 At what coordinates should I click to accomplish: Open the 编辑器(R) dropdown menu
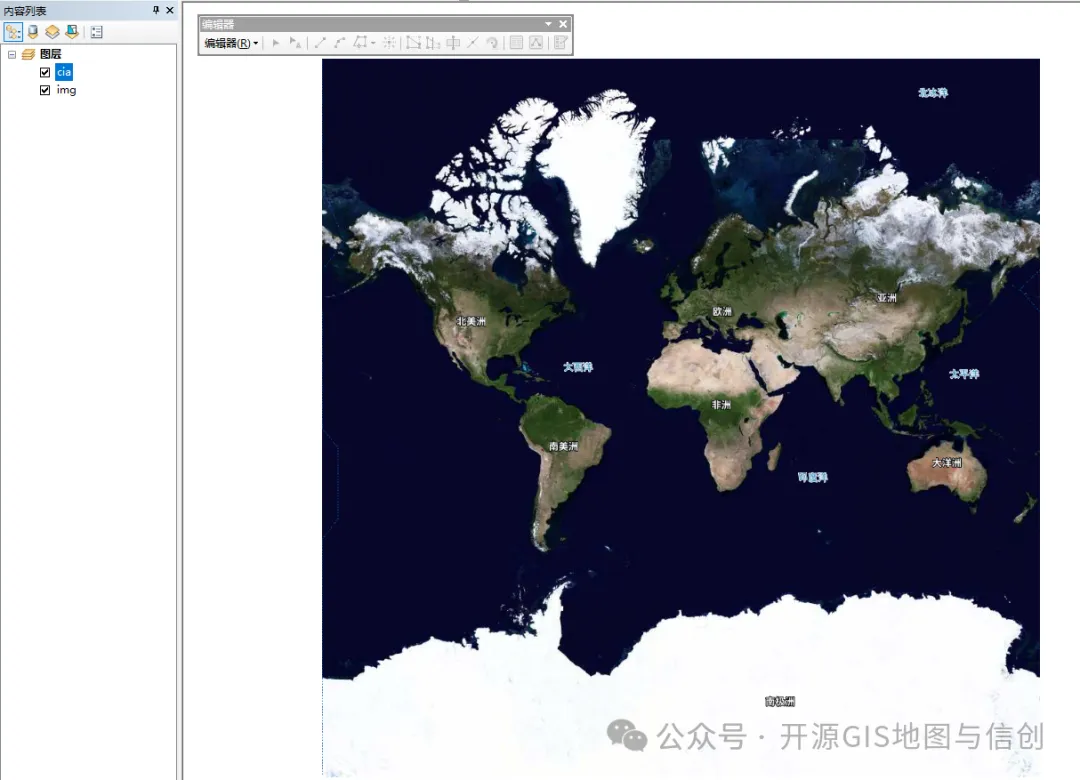231,43
